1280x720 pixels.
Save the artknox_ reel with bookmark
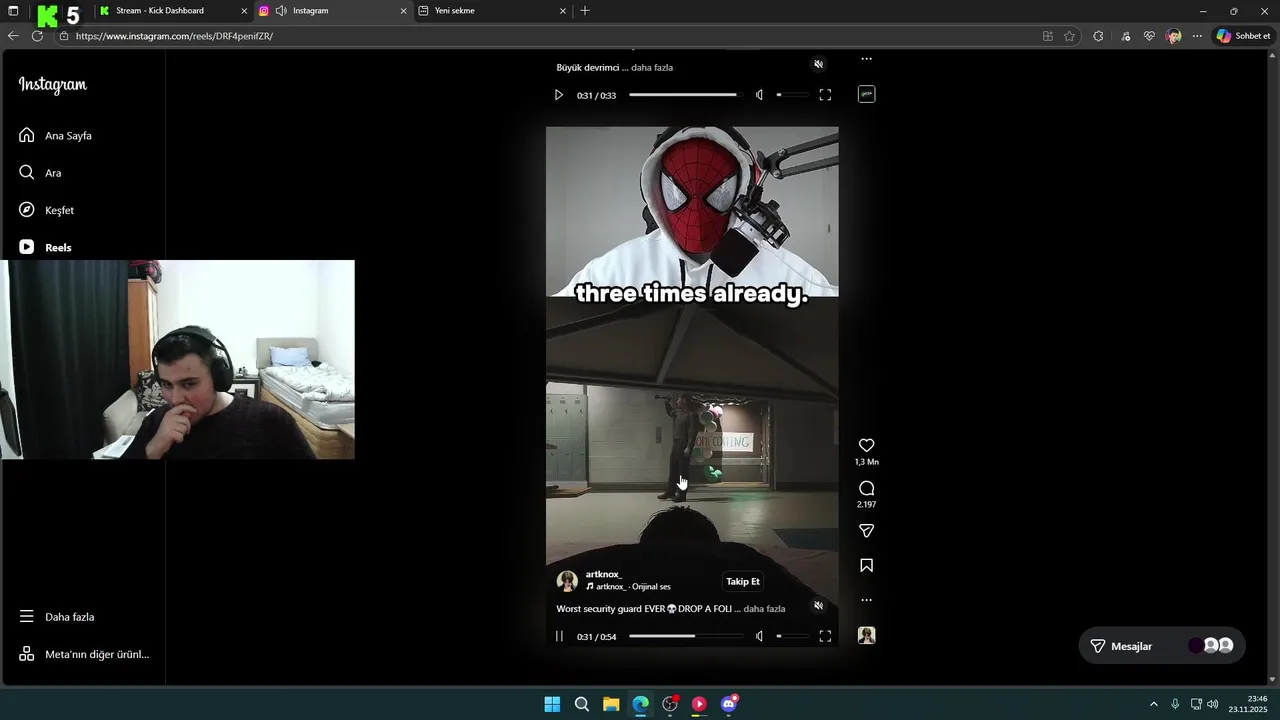pyautogui.click(x=866, y=566)
